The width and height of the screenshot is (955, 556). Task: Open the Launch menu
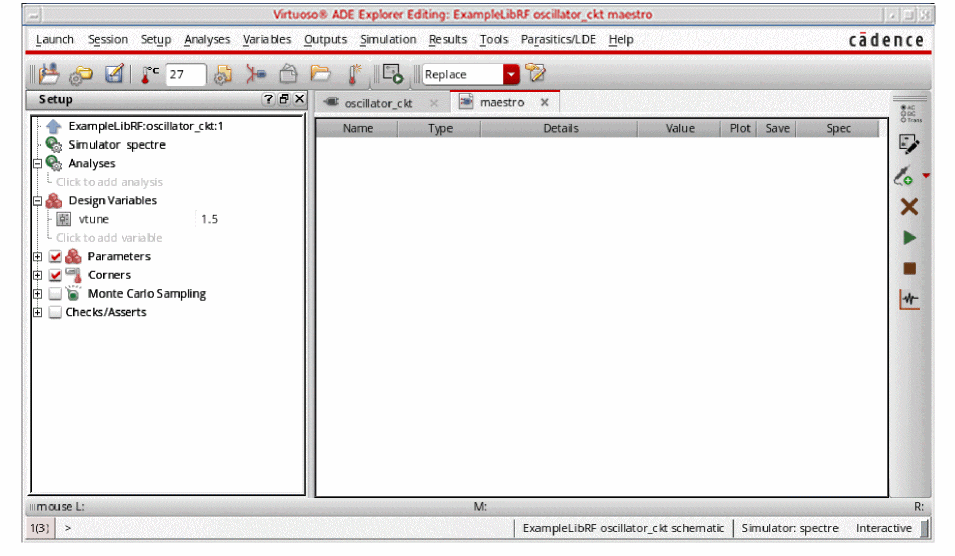click(55, 40)
